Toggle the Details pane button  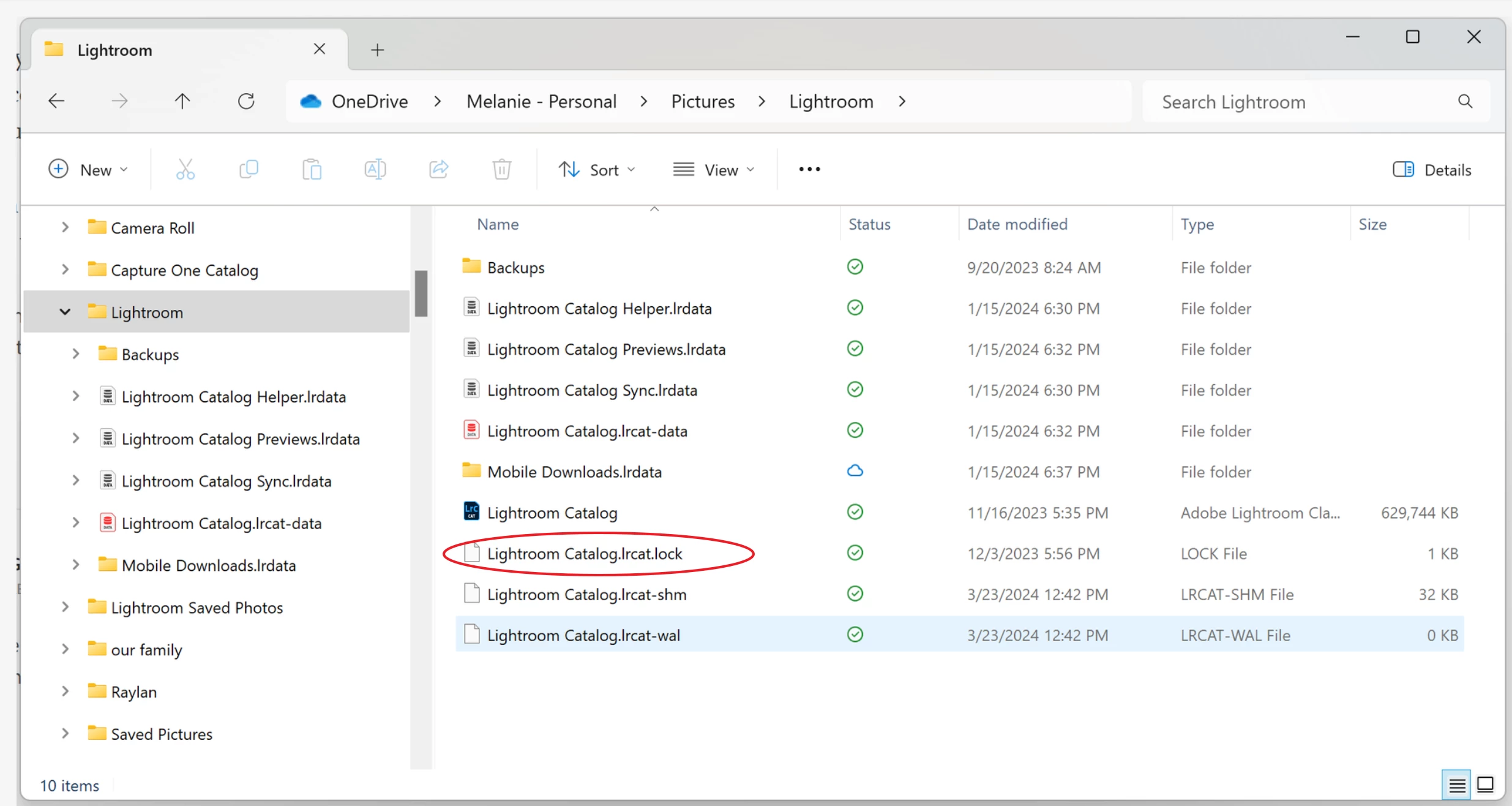(1432, 170)
